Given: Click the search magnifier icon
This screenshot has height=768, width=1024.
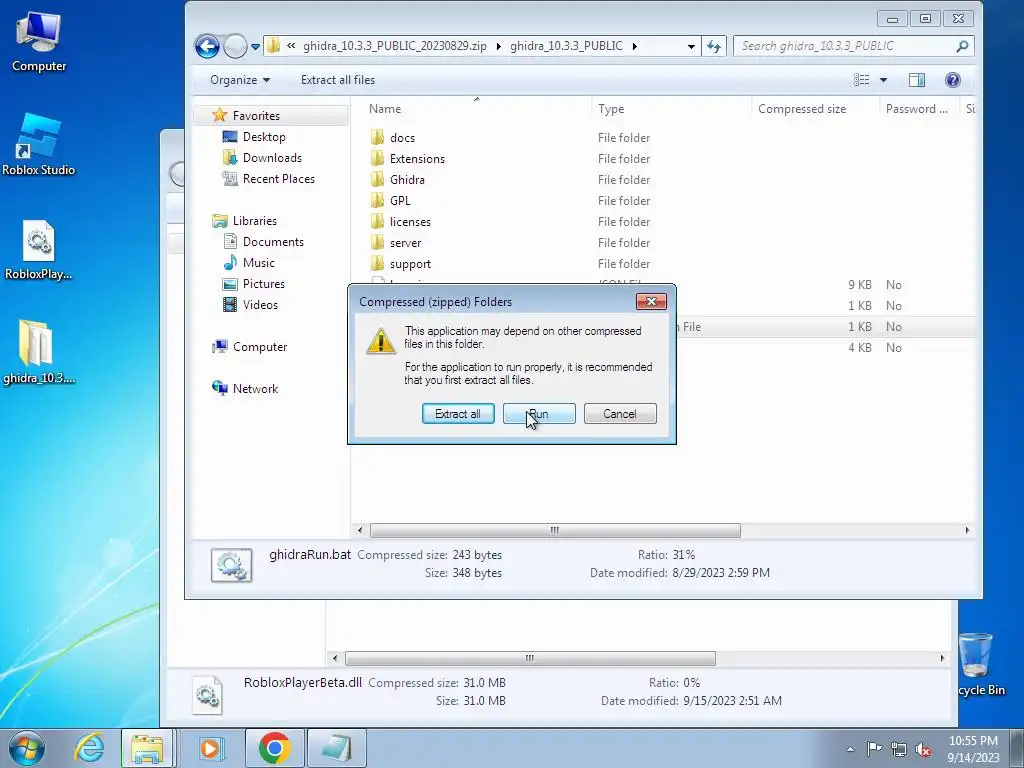Looking at the screenshot, I should [962, 46].
